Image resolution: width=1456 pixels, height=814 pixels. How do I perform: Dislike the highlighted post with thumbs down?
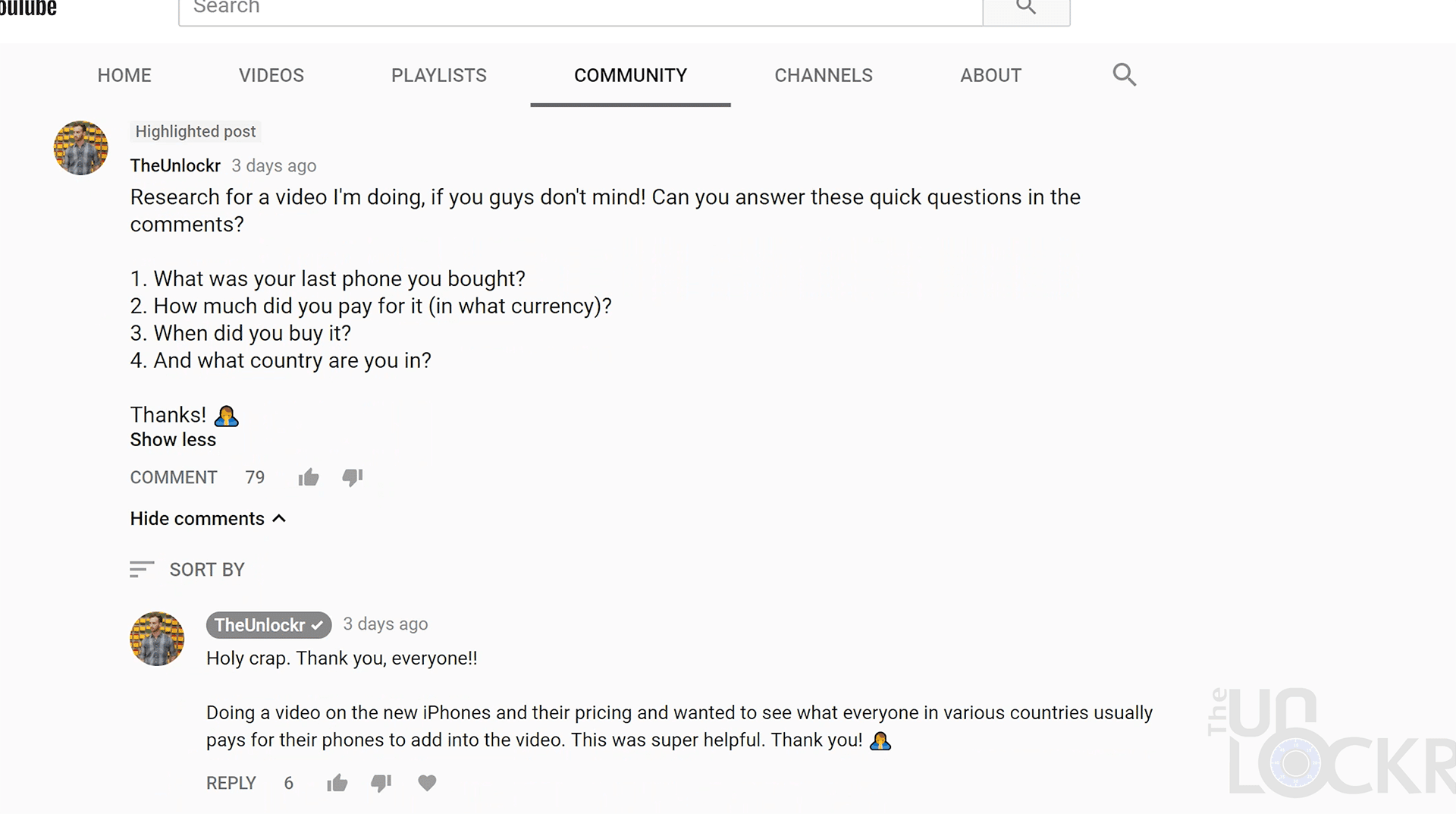(x=353, y=477)
